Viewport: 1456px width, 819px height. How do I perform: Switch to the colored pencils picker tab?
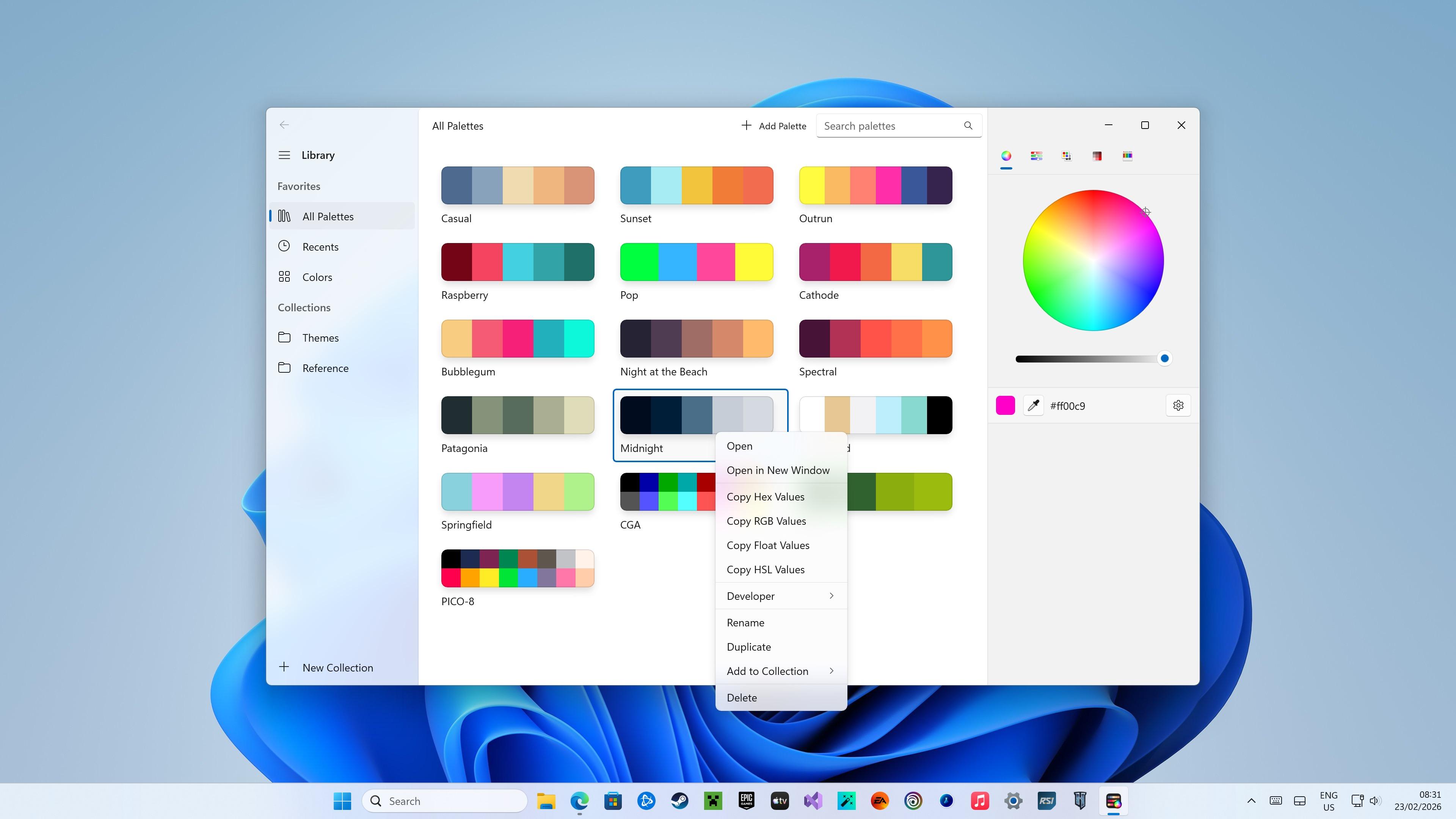pyautogui.click(x=1127, y=156)
